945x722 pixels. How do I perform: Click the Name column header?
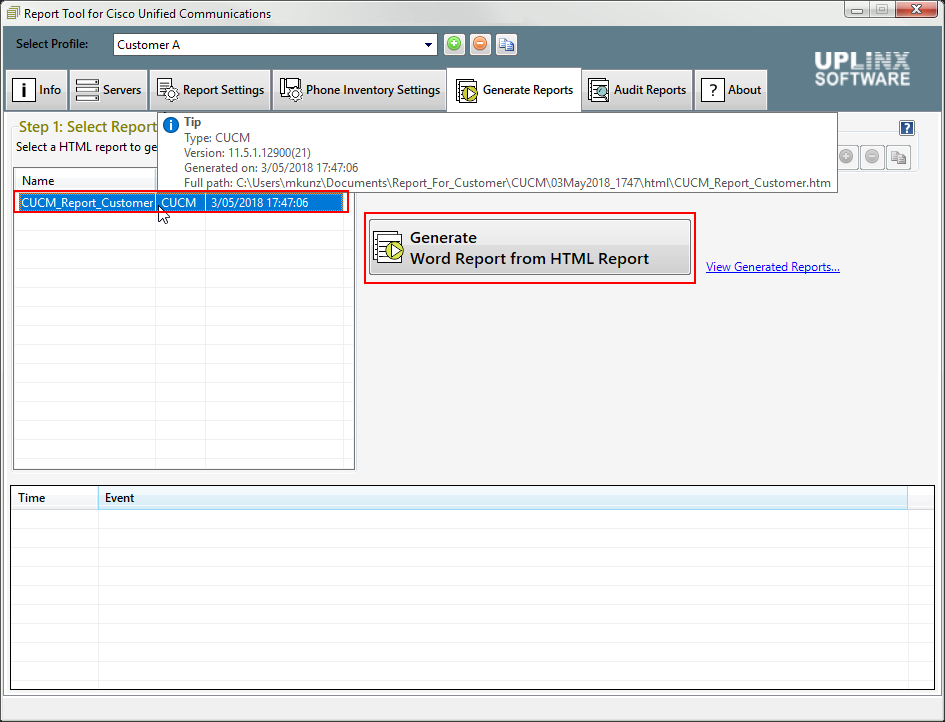click(85, 181)
